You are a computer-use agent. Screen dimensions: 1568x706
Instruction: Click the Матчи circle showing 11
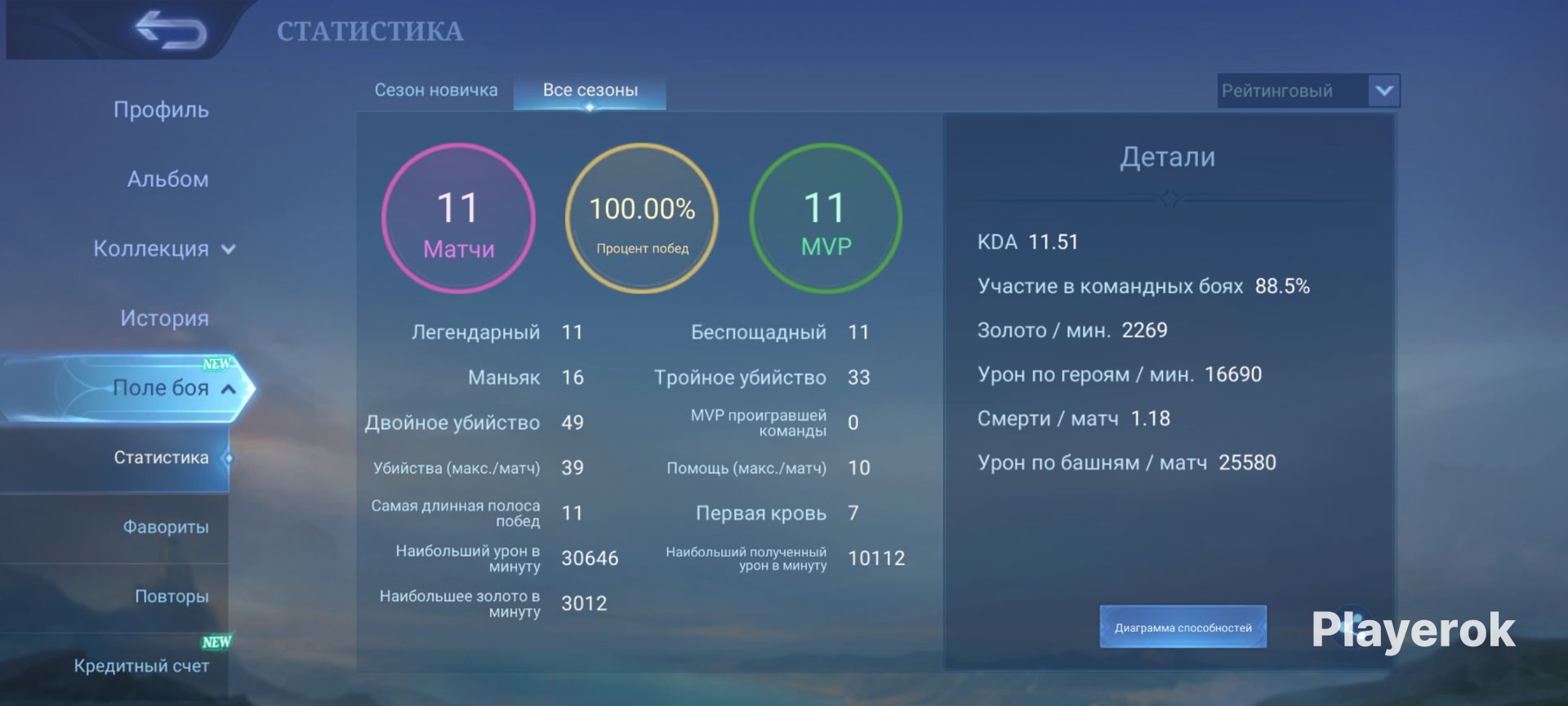pos(458,218)
